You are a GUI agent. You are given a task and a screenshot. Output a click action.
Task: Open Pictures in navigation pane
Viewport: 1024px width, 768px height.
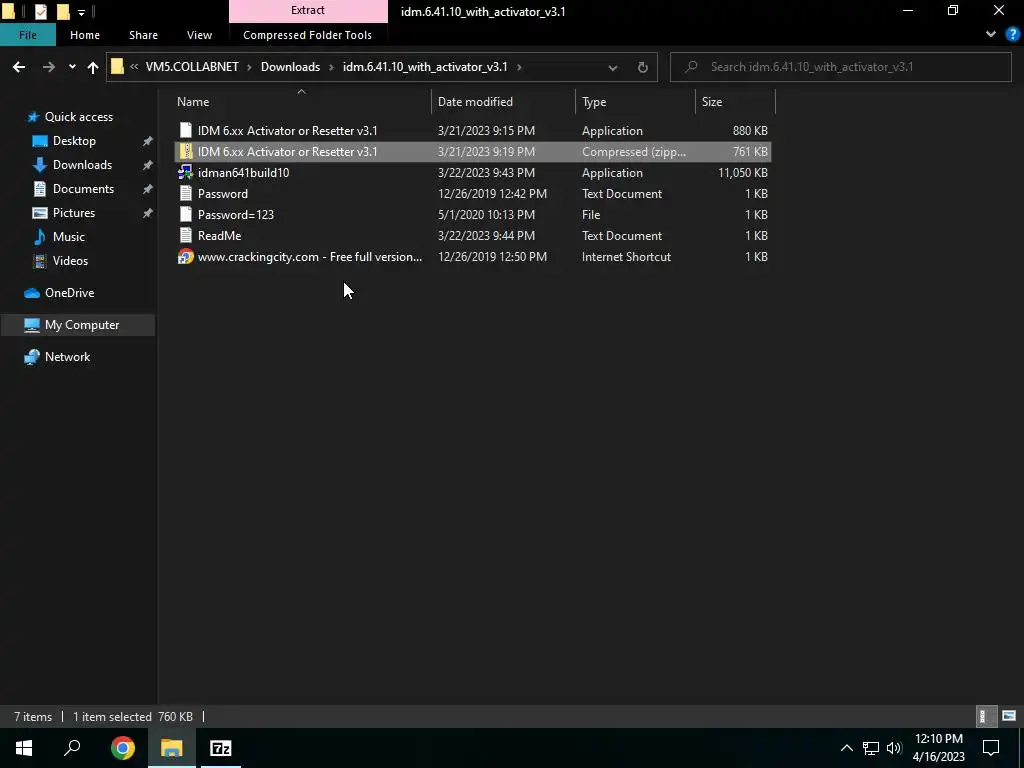tap(74, 213)
